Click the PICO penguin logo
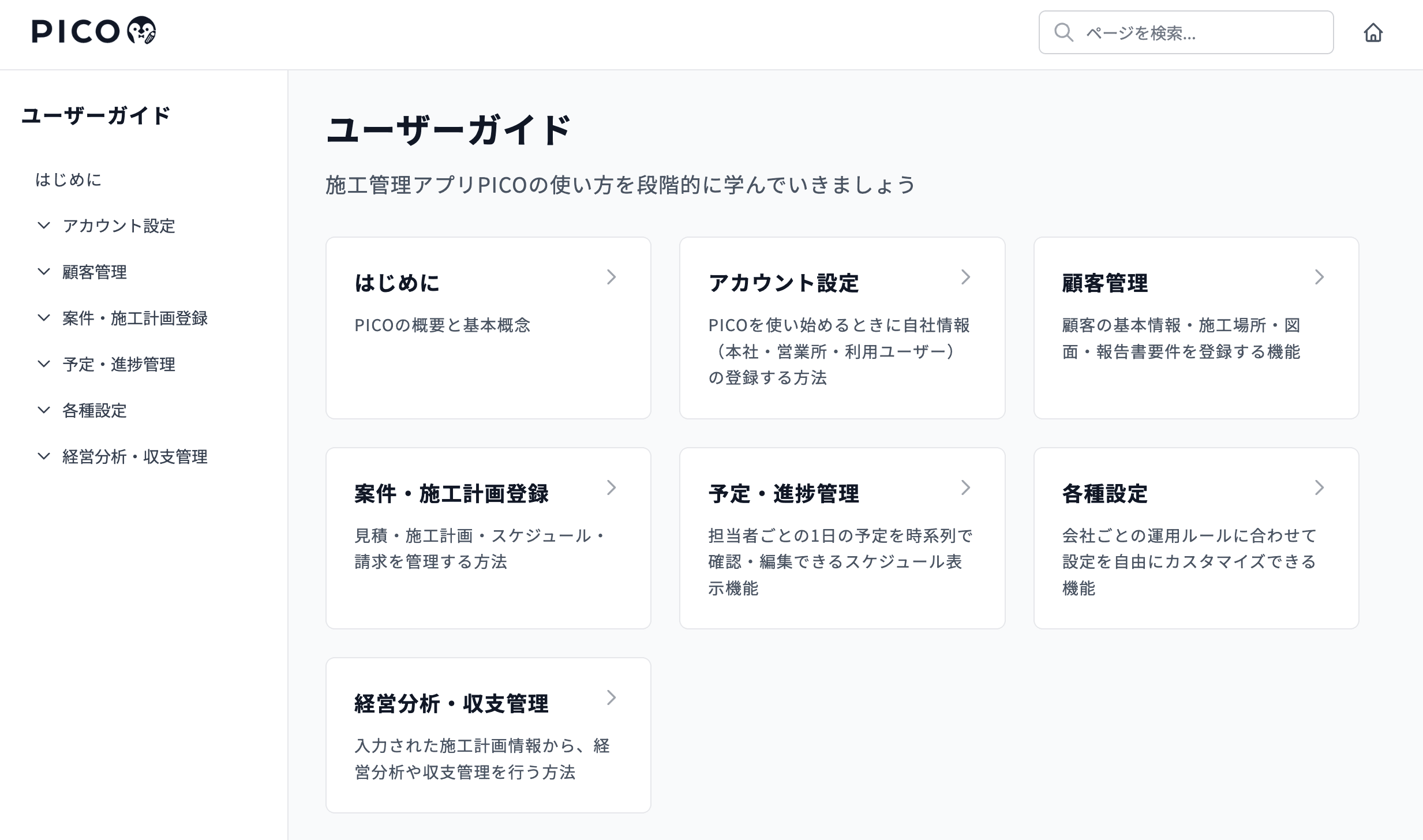Screen dimensions: 1423x840 click(93, 31)
